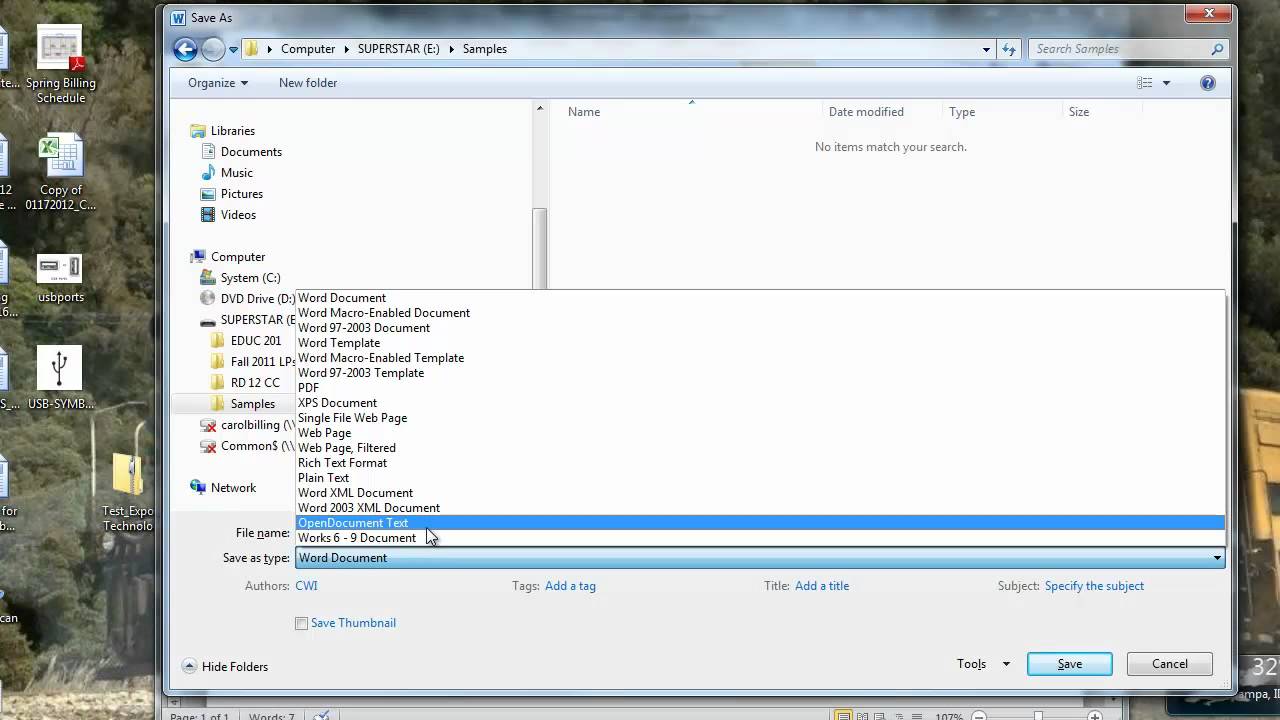Click Add a title link
This screenshot has width=1280, height=720.
coord(822,586)
